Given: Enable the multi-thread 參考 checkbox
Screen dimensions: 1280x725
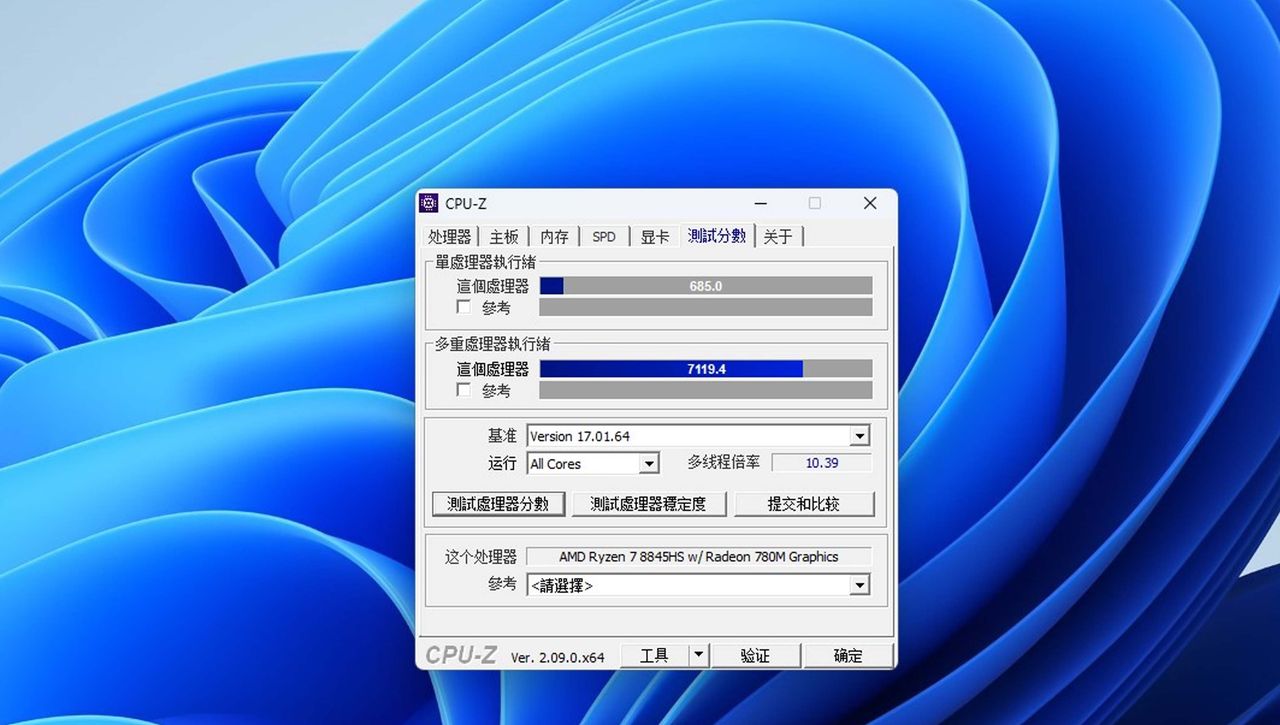Looking at the screenshot, I should coord(463,390).
